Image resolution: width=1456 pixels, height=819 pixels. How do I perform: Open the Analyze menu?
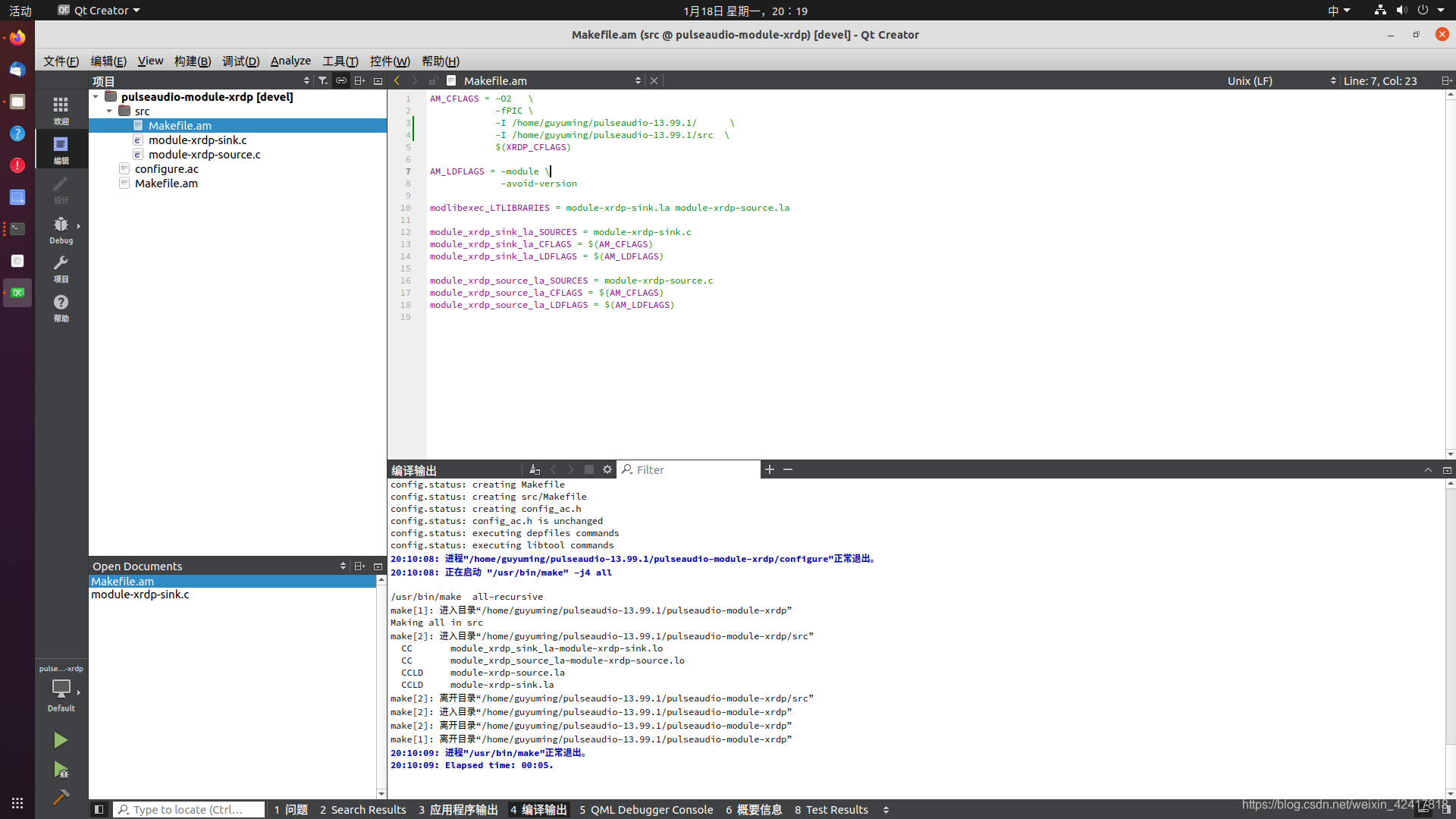click(x=290, y=61)
